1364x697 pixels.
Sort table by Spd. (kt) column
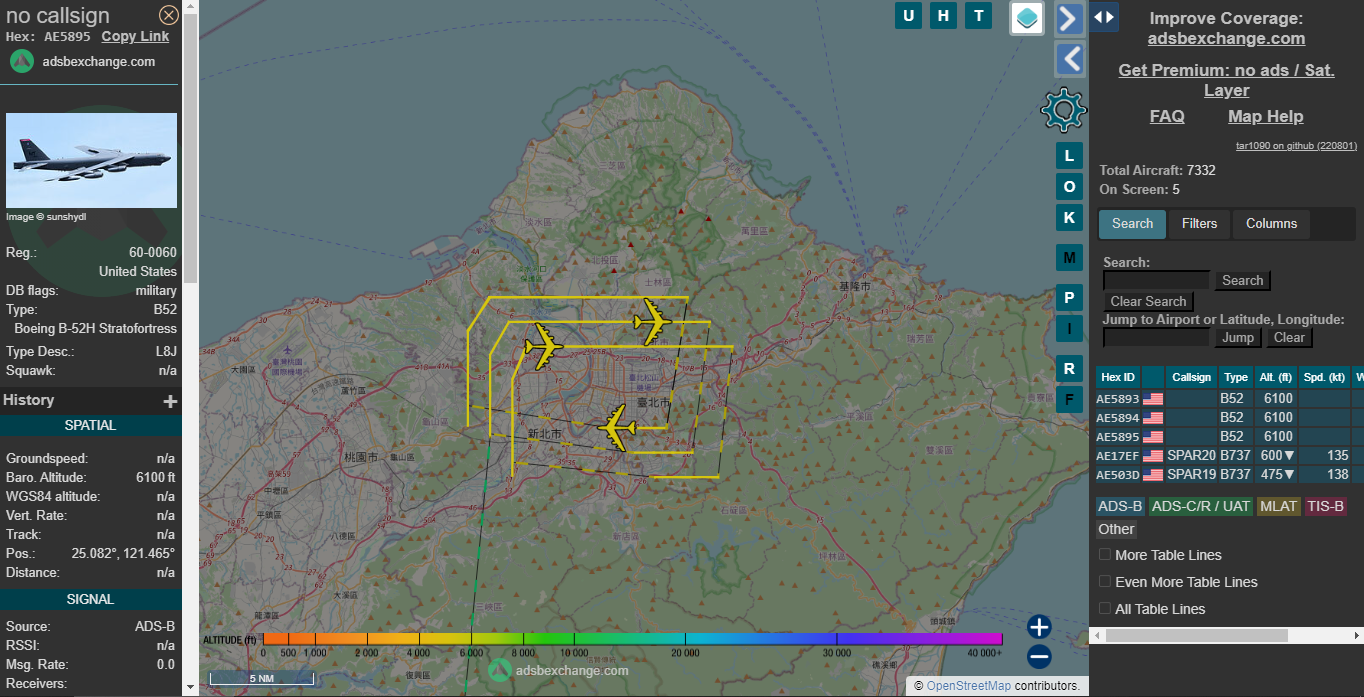(x=1324, y=377)
